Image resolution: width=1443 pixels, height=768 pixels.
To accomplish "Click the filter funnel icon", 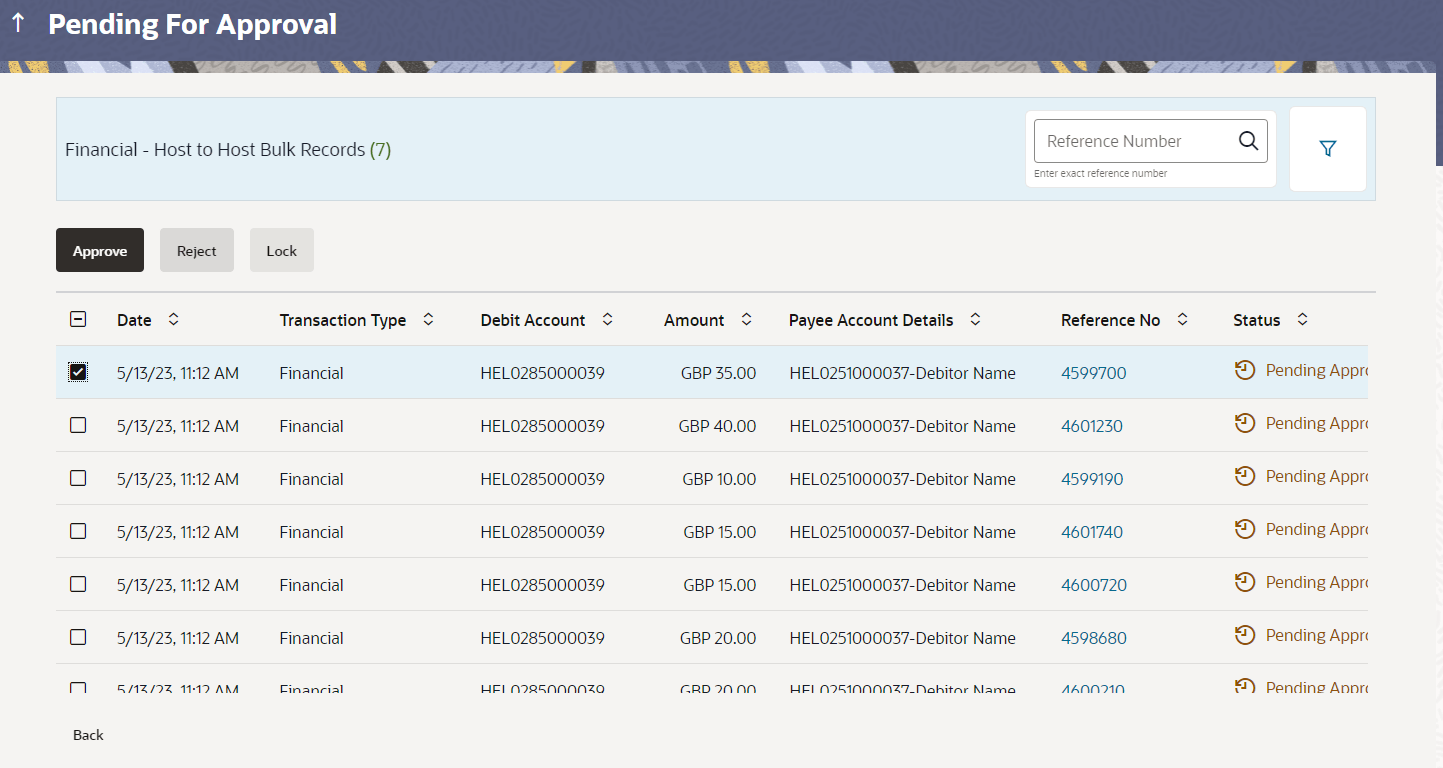I will click(x=1327, y=149).
